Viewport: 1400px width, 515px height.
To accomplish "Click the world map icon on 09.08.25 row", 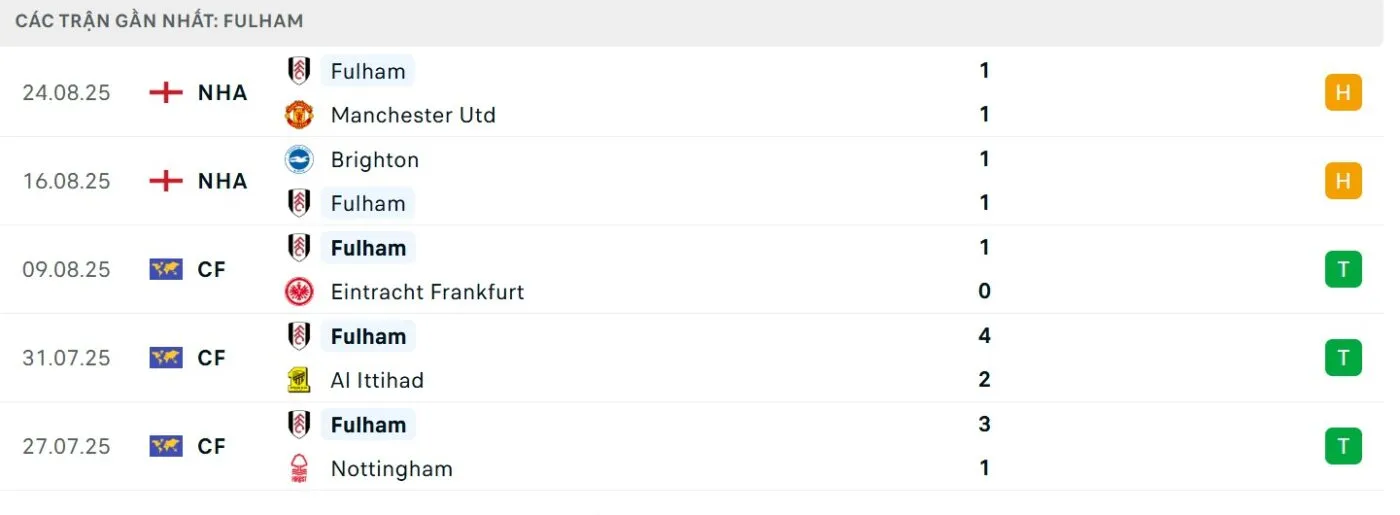I will pos(166,269).
